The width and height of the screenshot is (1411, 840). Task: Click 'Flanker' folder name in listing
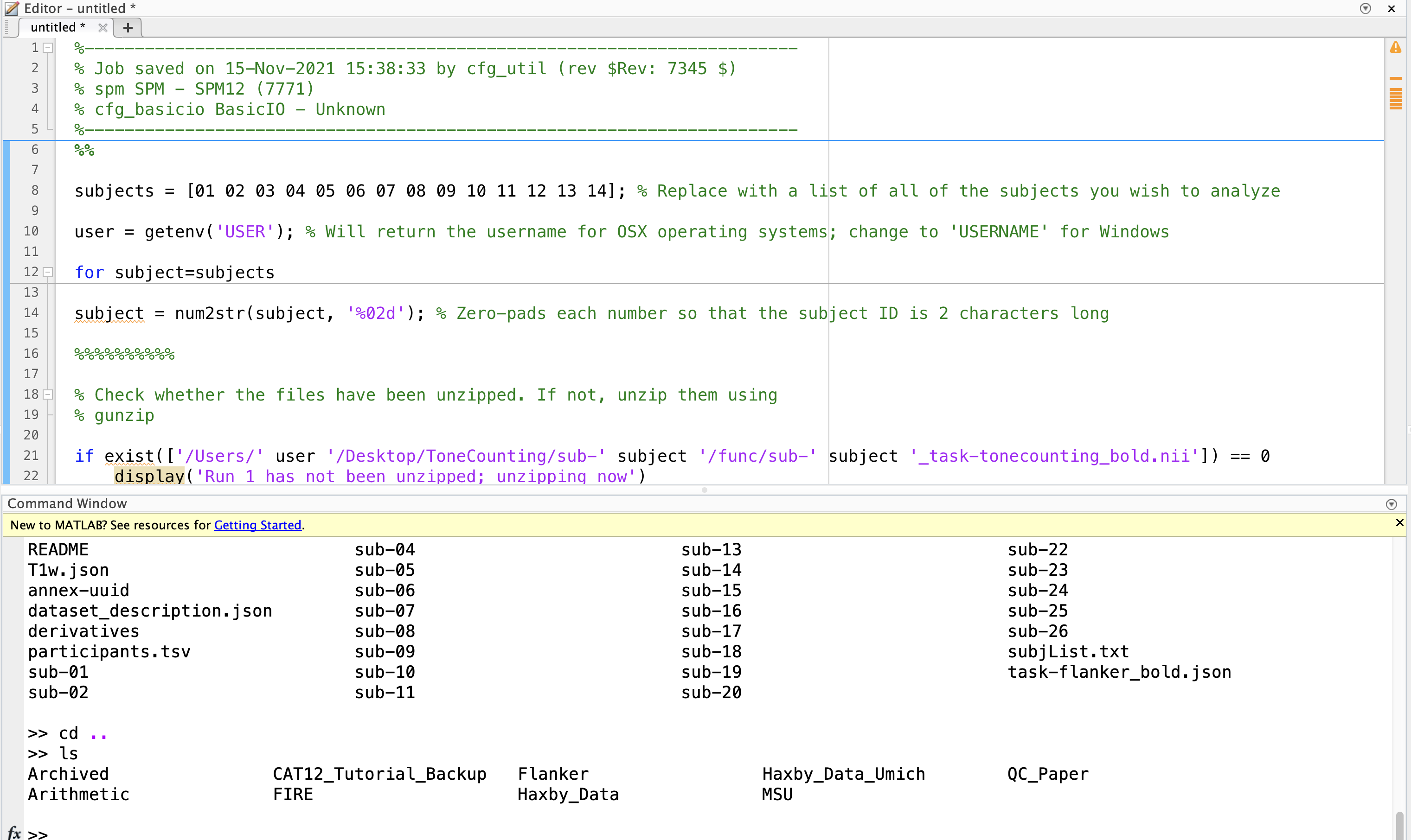pyautogui.click(x=553, y=774)
